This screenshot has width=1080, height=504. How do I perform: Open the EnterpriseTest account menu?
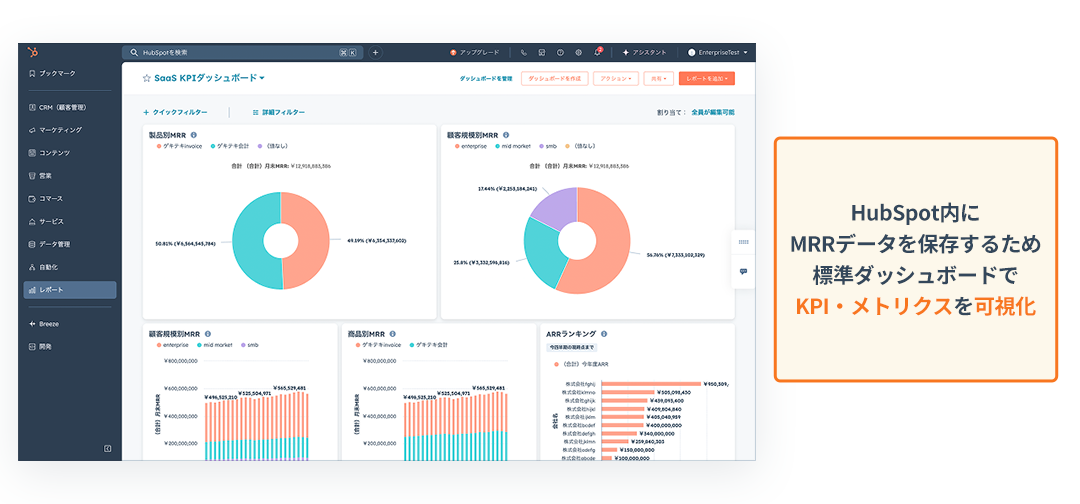click(720, 52)
